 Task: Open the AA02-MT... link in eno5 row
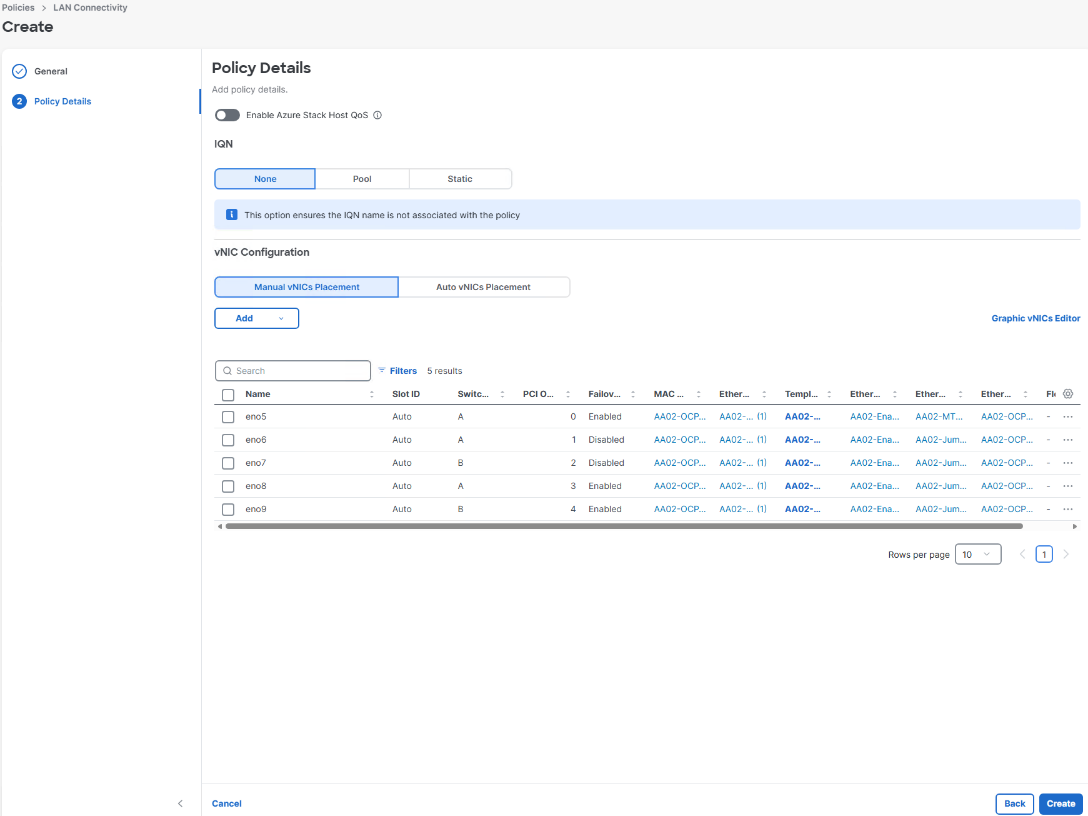[x=939, y=417]
